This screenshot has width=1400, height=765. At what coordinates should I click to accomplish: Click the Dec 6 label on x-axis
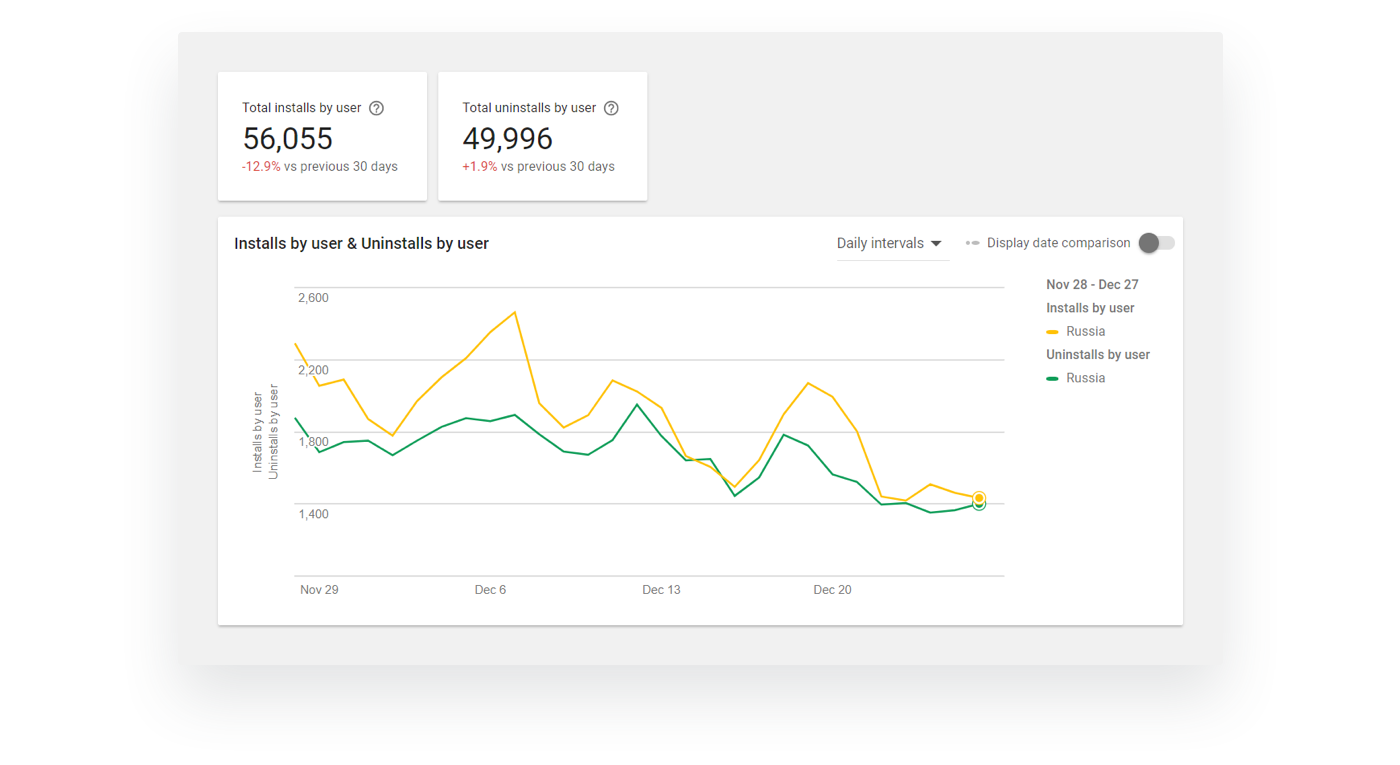click(490, 590)
